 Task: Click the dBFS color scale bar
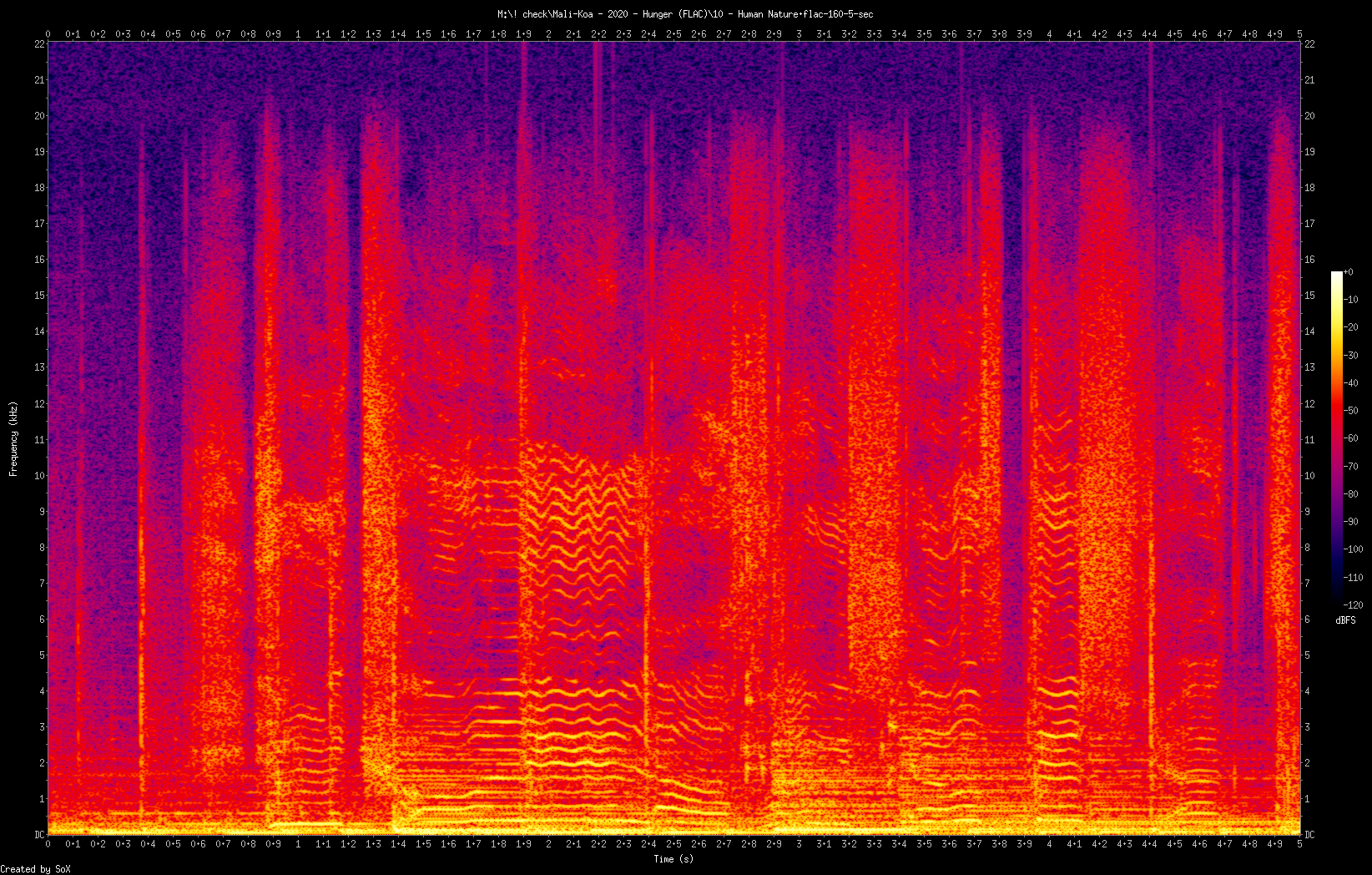click(x=1337, y=438)
